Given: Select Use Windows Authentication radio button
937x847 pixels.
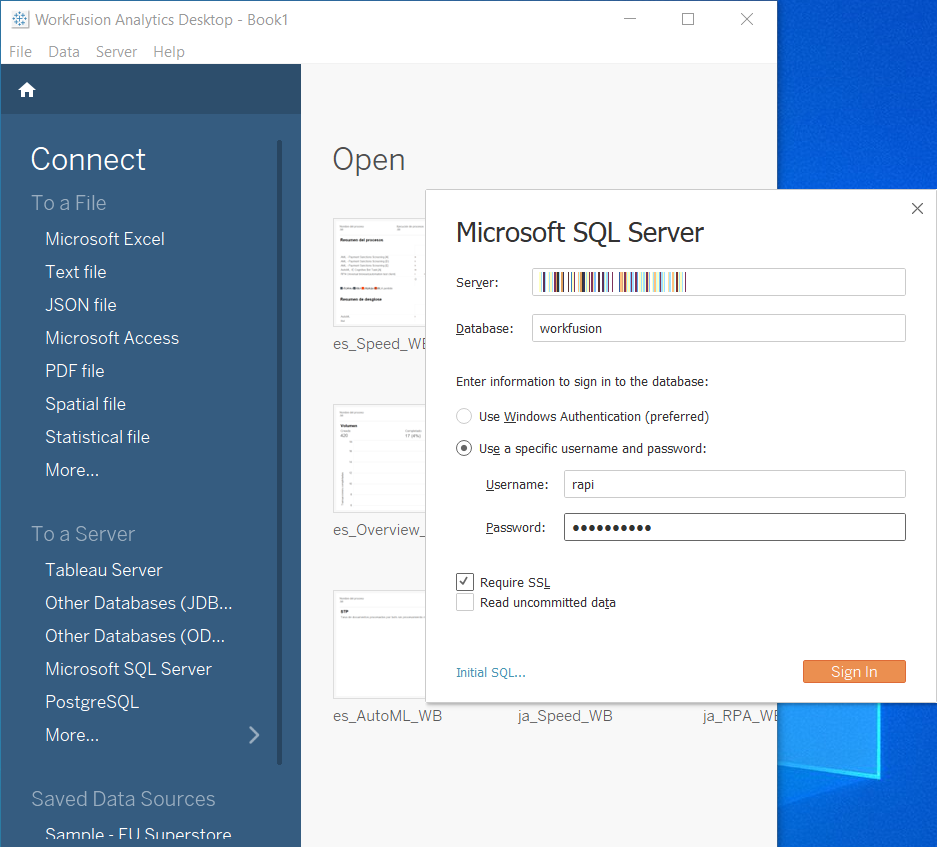Looking at the screenshot, I should point(464,416).
